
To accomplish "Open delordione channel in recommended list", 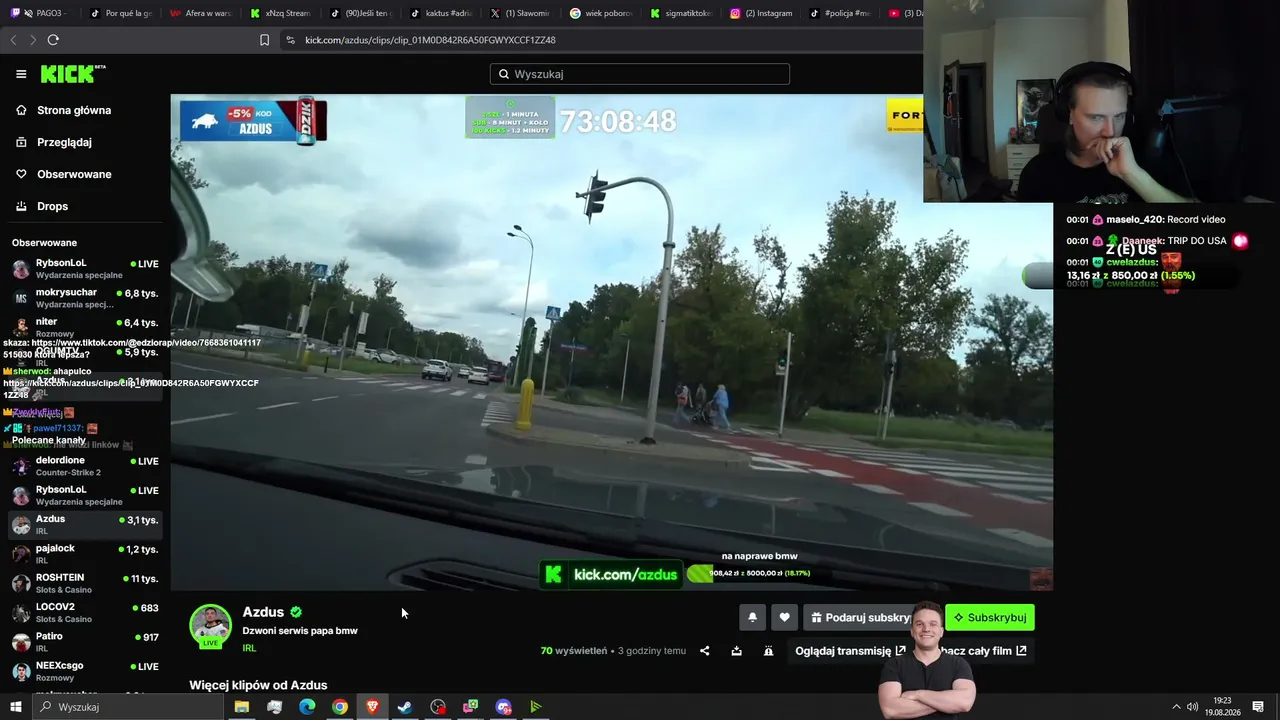I will click(x=85, y=466).
